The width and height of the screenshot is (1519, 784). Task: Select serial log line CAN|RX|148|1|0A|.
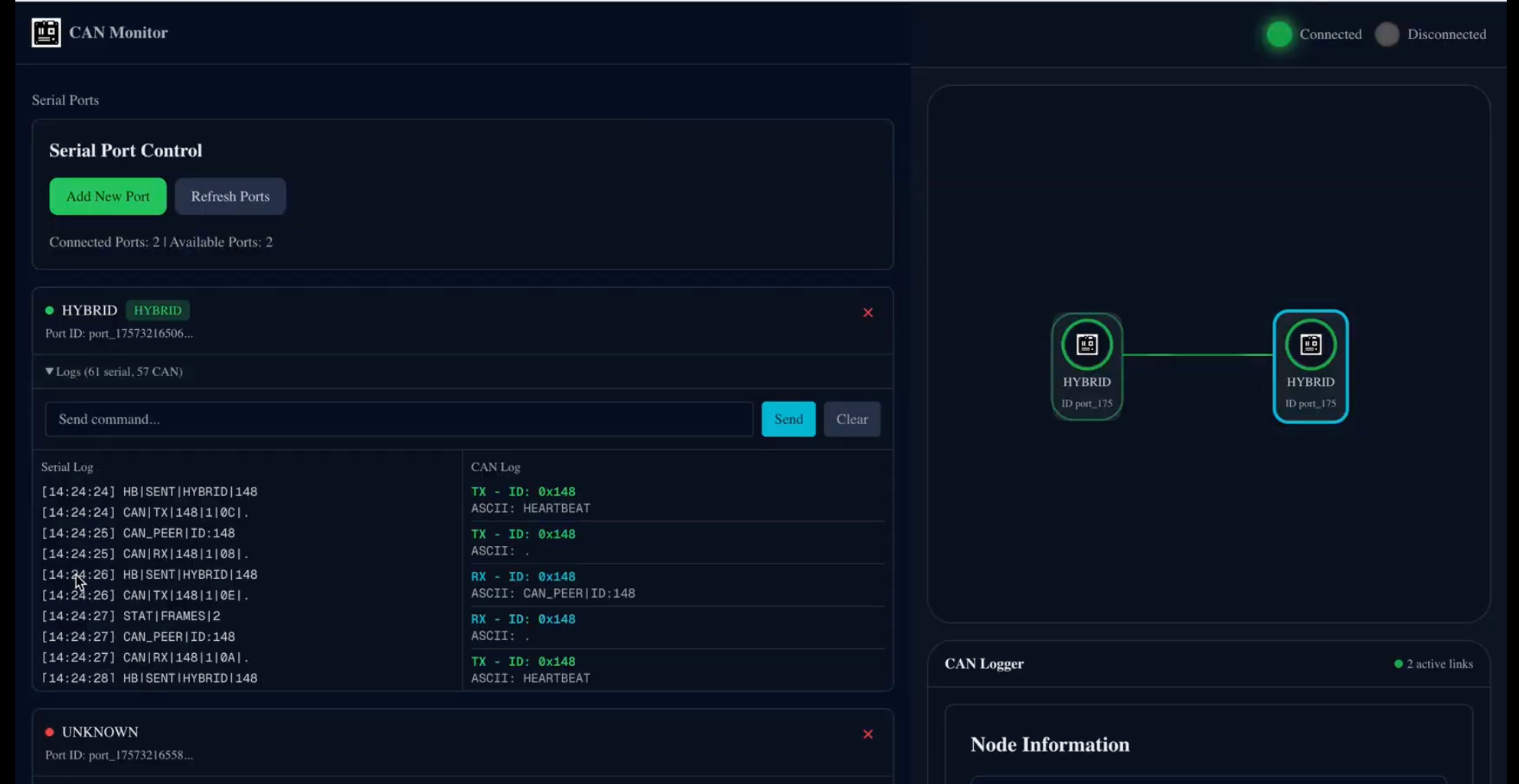[145, 657]
